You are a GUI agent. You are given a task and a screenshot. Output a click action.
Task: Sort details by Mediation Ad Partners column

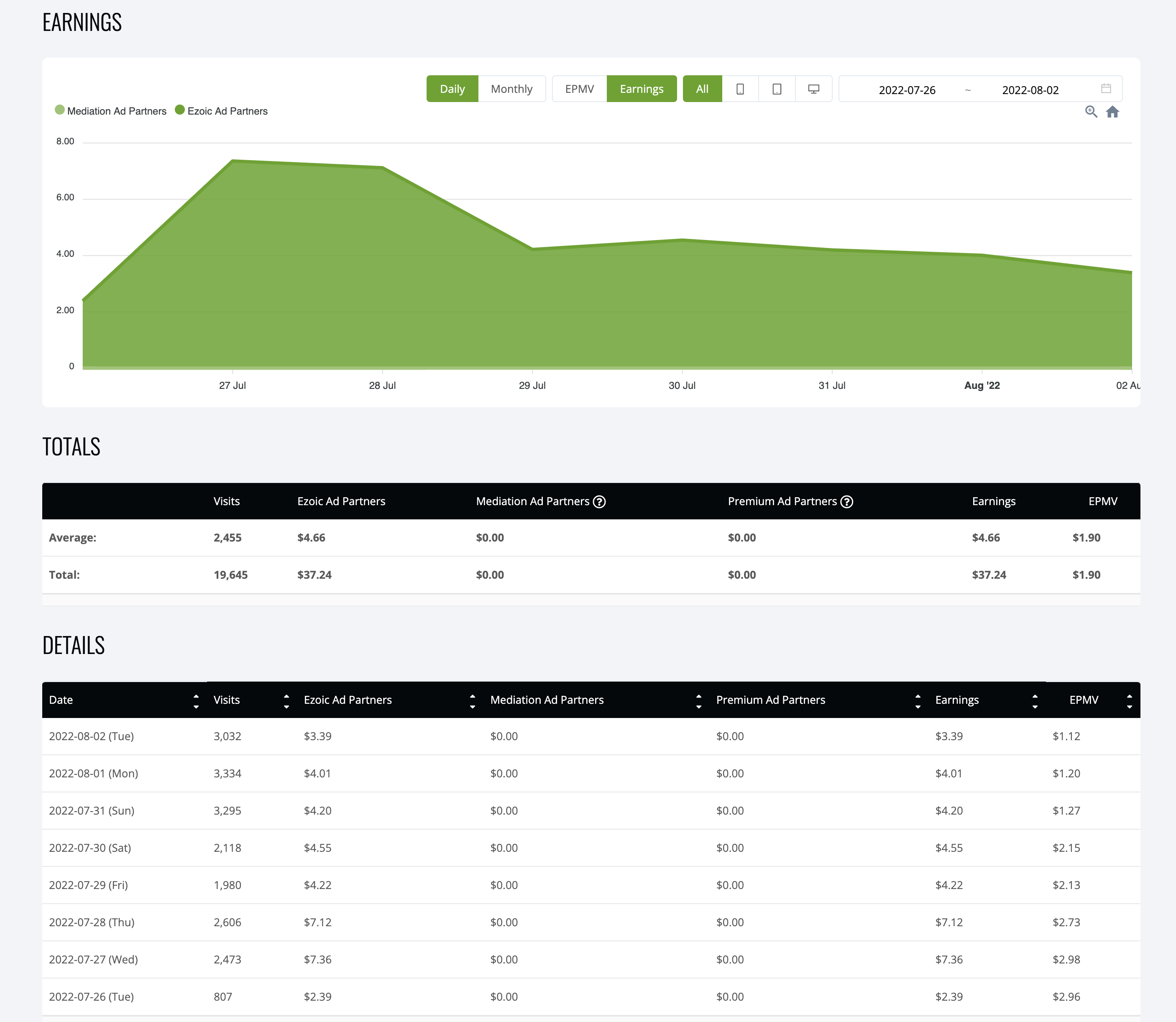(x=596, y=700)
